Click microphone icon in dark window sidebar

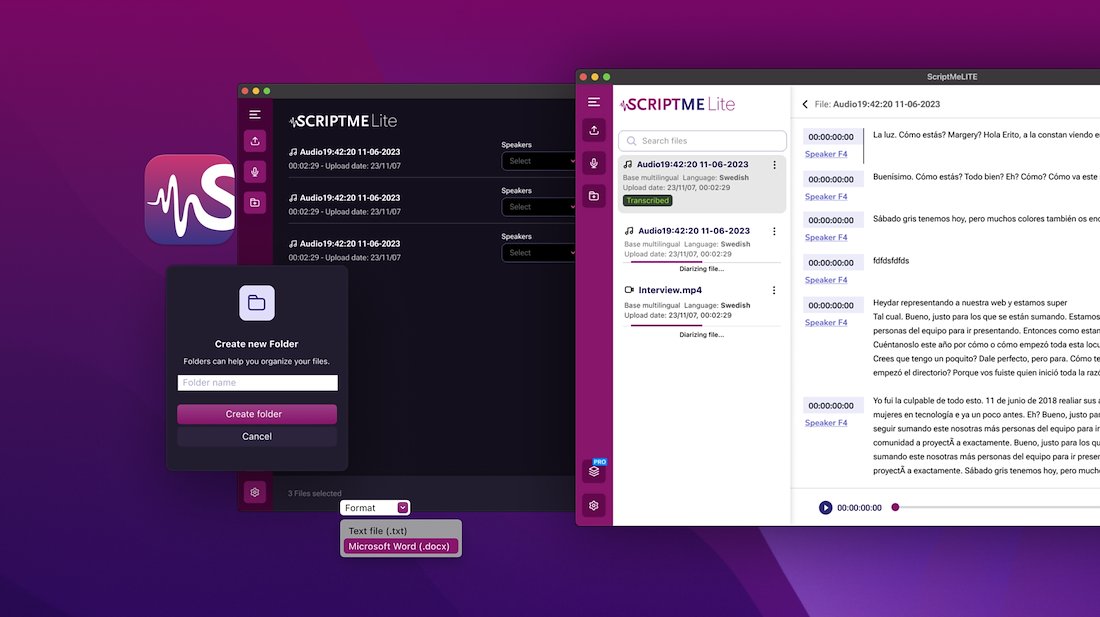click(x=255, y=172)
